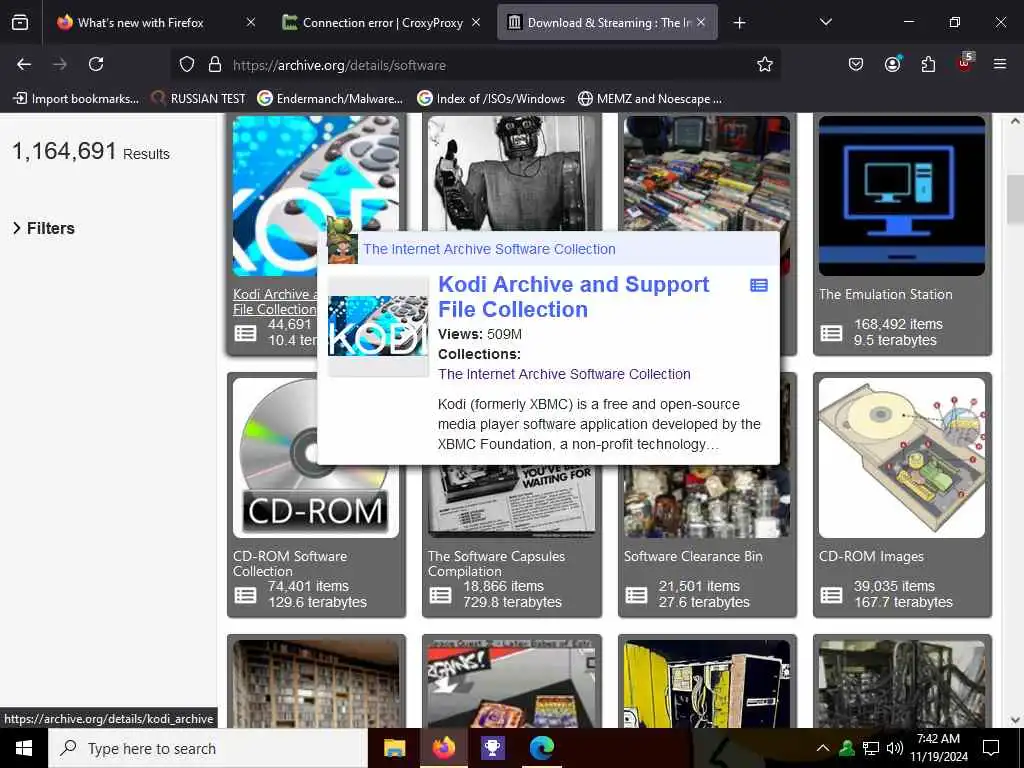
Task: Click the padlock site security icon
Action: (215, 65)
